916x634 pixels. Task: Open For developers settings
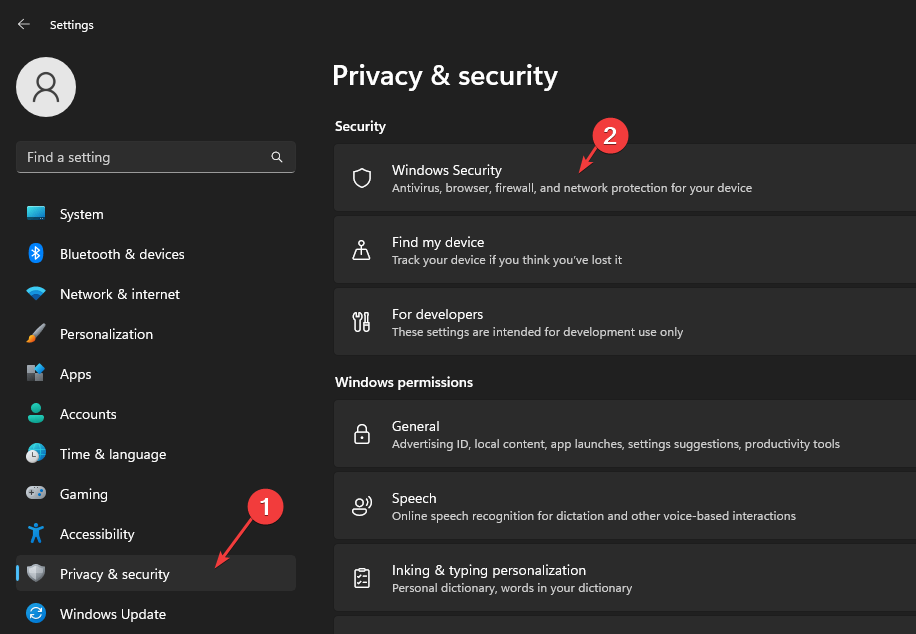(625, 321)
